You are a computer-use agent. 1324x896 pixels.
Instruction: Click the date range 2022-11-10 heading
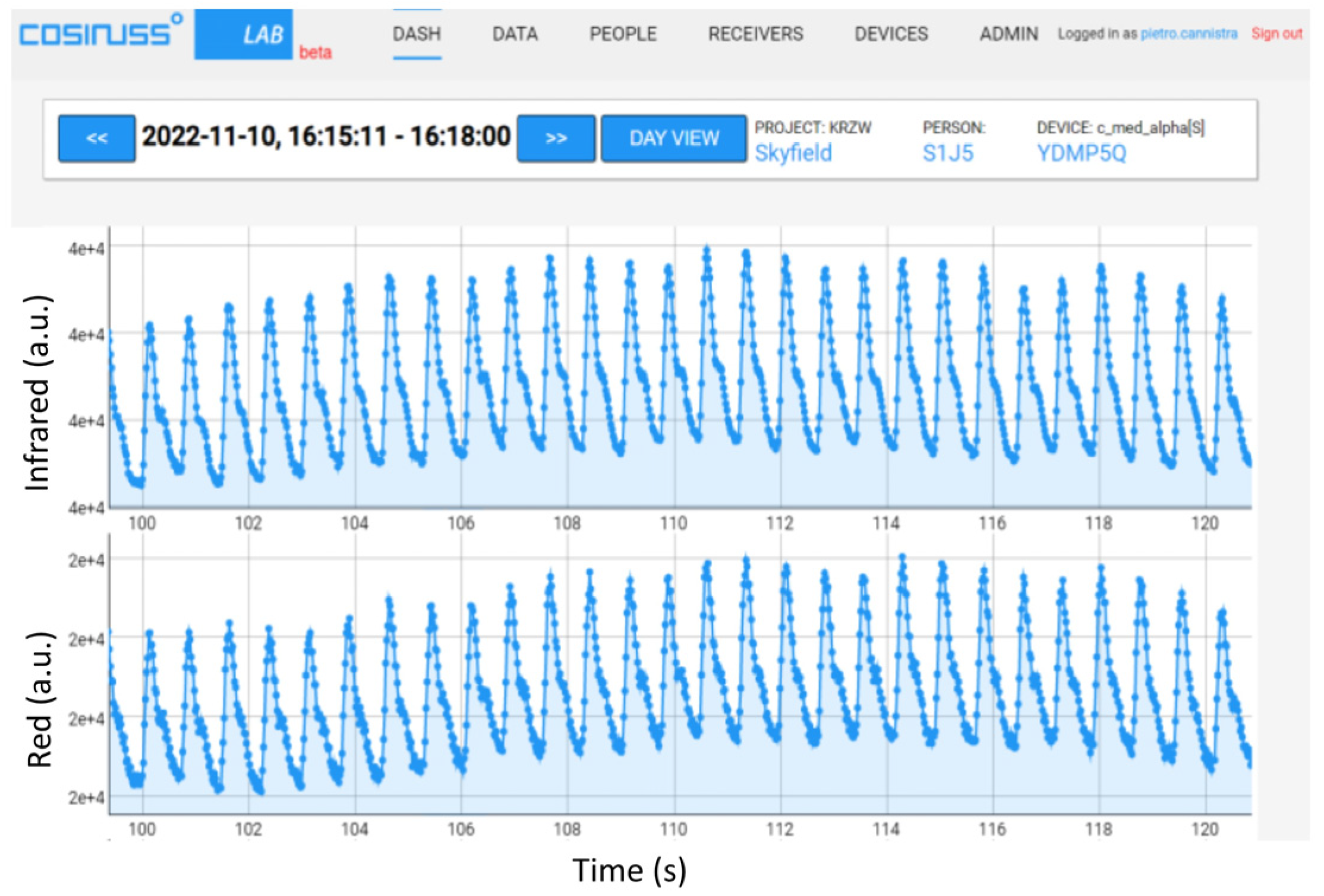(326, 137)
